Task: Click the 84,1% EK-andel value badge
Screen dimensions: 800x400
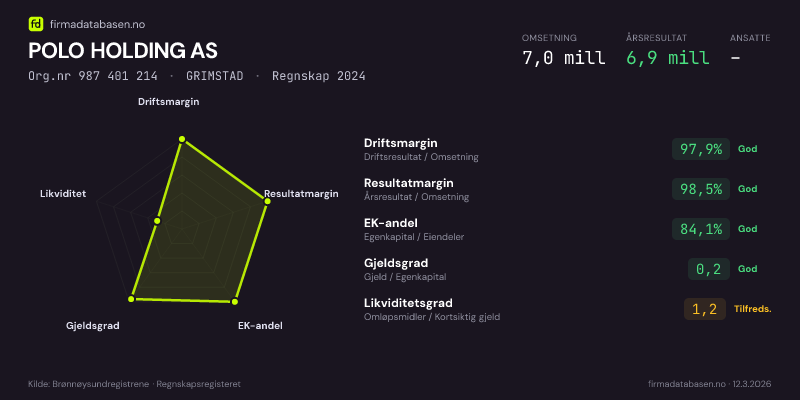Action: point(700,229)
